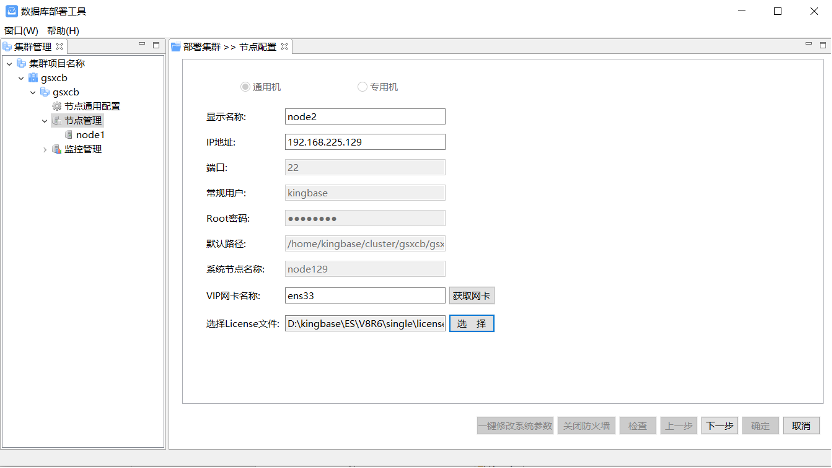Select 节点通用配置 in the tree

coord(92,106)
